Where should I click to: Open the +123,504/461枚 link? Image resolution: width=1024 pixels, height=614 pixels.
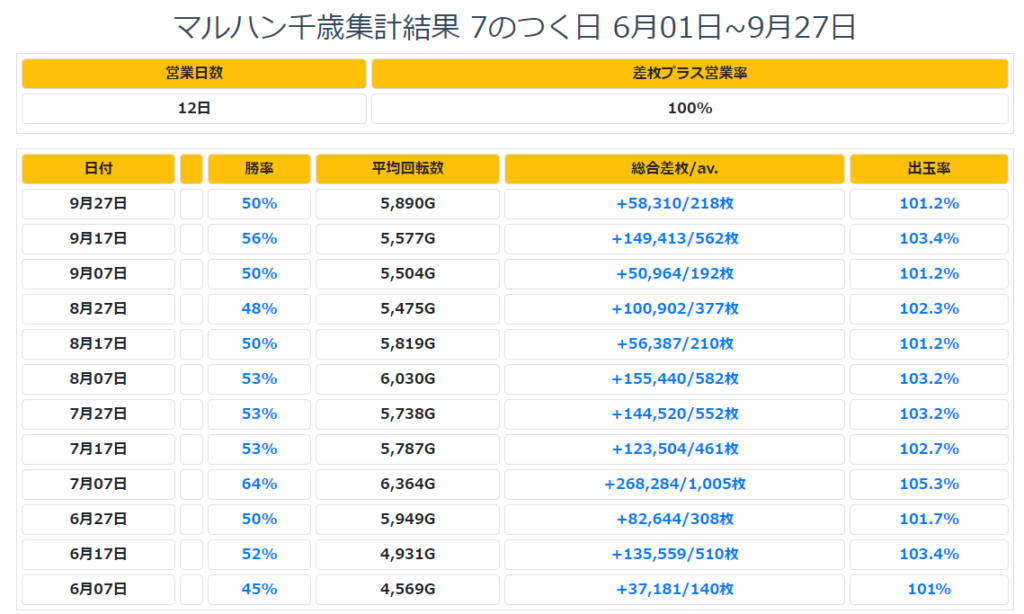pyautogui.click(x=675, y=449)
